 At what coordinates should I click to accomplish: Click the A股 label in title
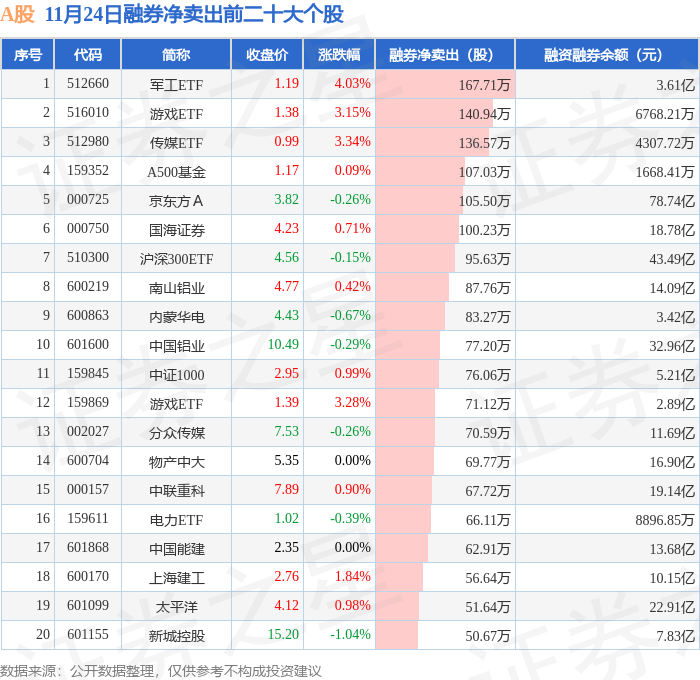[17, 14]
